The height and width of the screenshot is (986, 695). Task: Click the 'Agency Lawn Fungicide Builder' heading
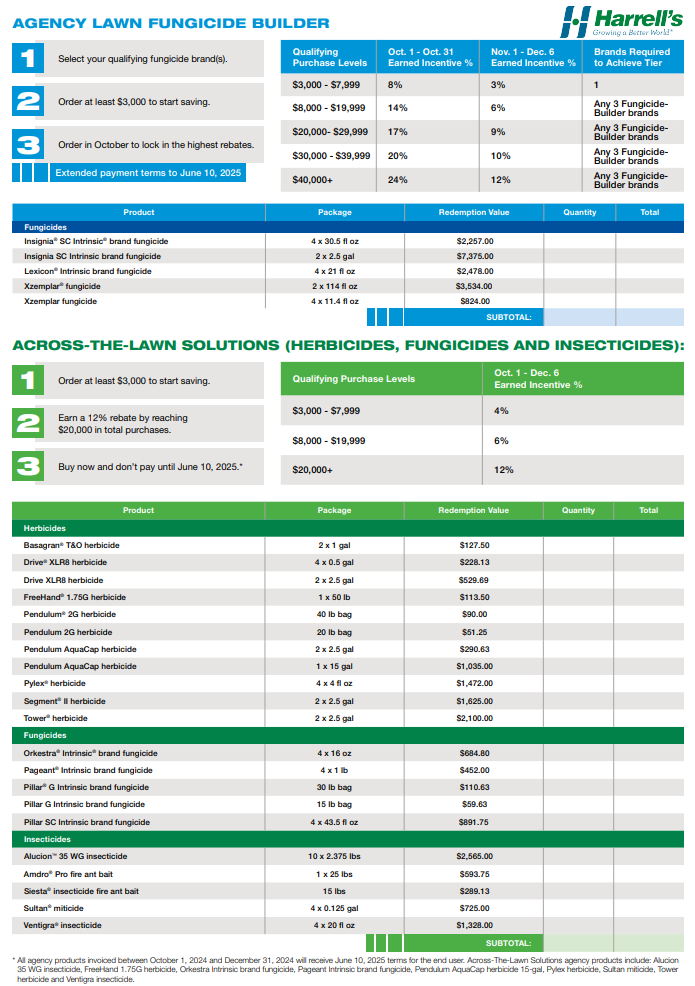(x=170, y=23)
